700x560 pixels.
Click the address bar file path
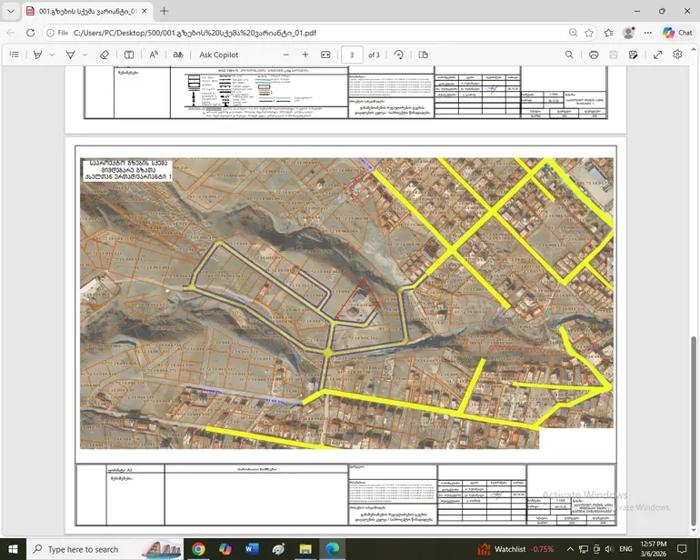195,33
